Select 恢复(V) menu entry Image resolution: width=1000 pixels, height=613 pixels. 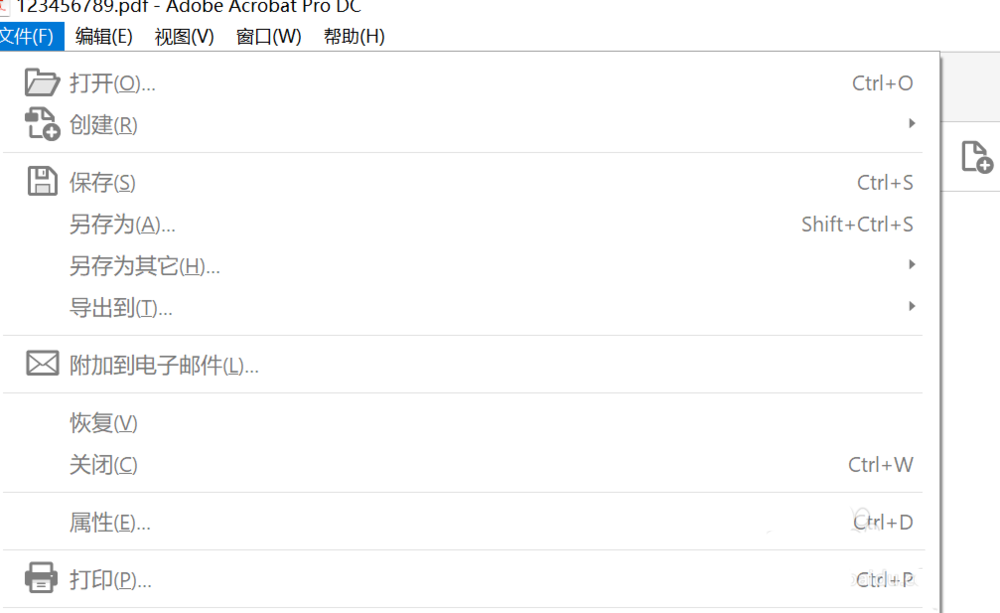[103, 423]
